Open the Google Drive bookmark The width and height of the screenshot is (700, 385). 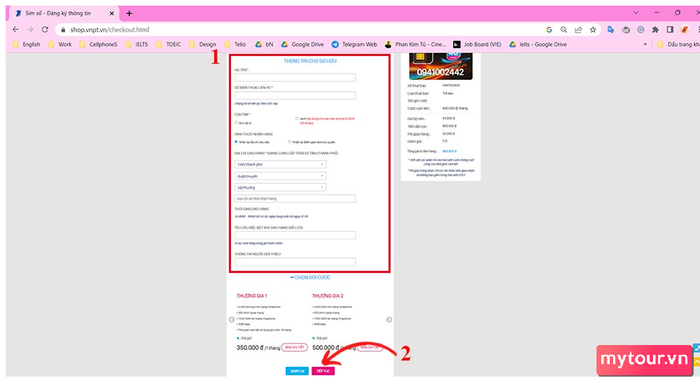[302, 44]
